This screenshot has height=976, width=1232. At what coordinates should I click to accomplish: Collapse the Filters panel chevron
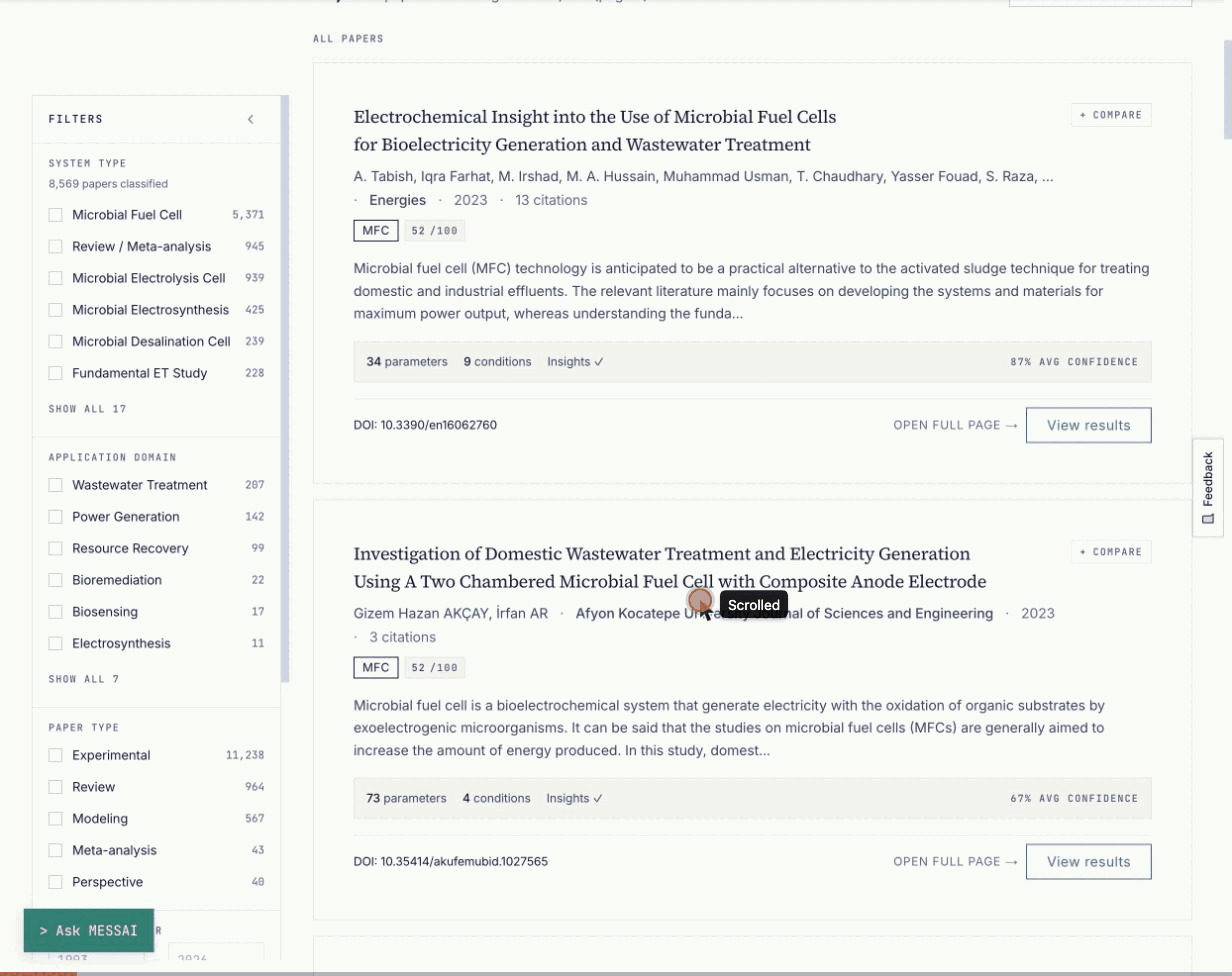point(251,119)
